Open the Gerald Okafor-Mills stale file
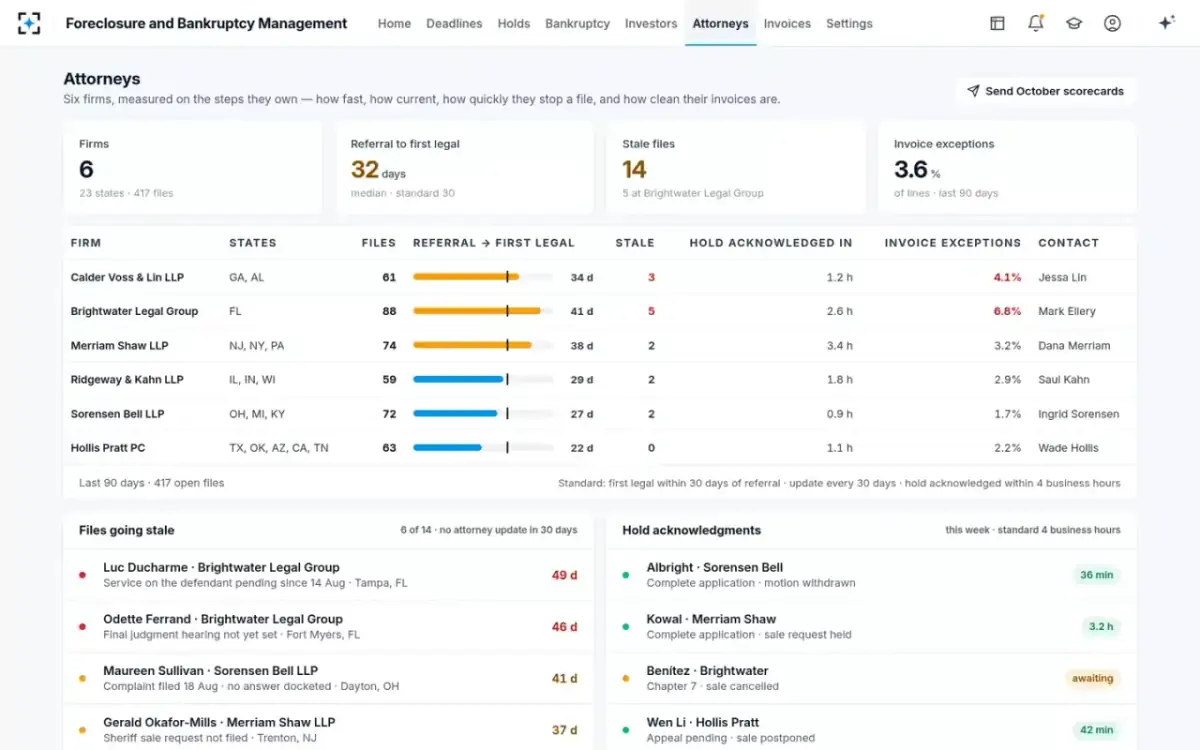 [x=328, y=730]
